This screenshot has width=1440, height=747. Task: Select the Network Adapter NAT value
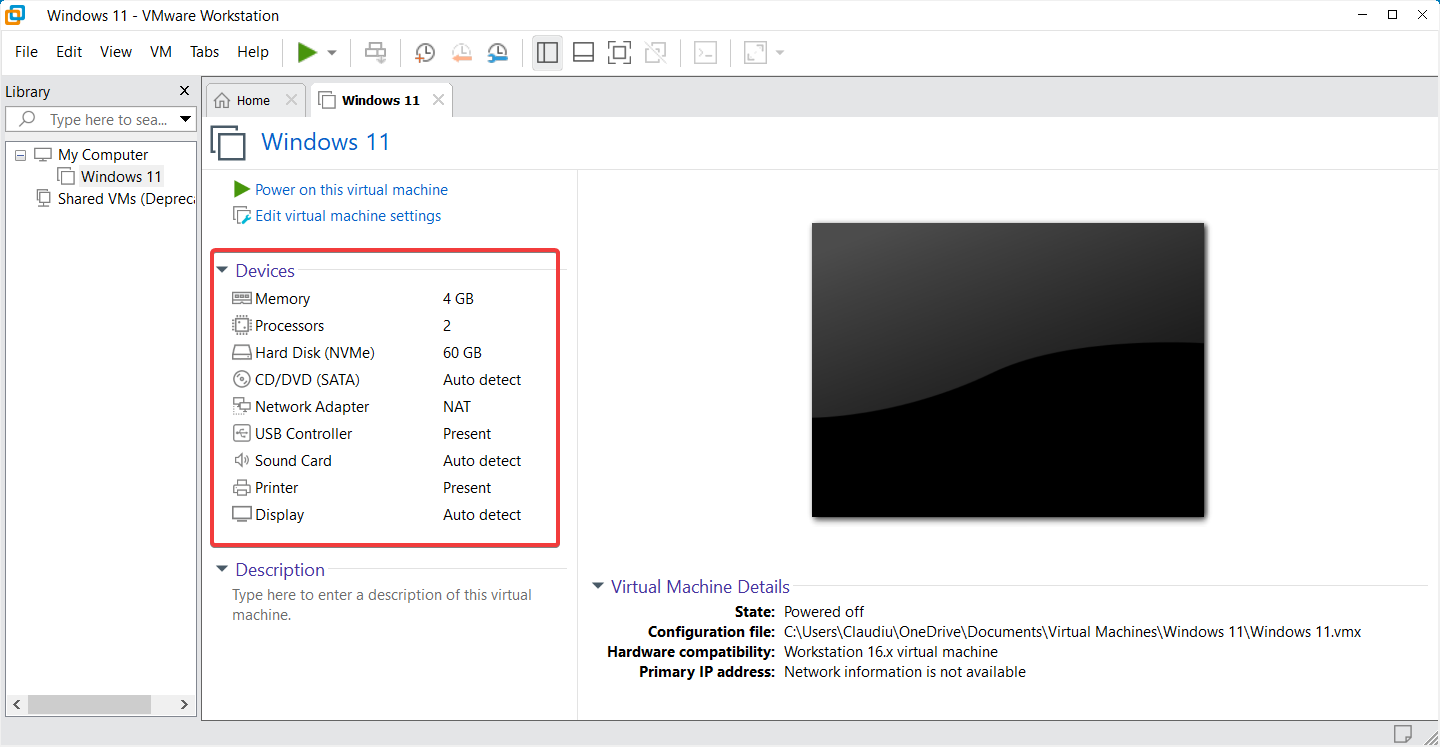point(457,406)
